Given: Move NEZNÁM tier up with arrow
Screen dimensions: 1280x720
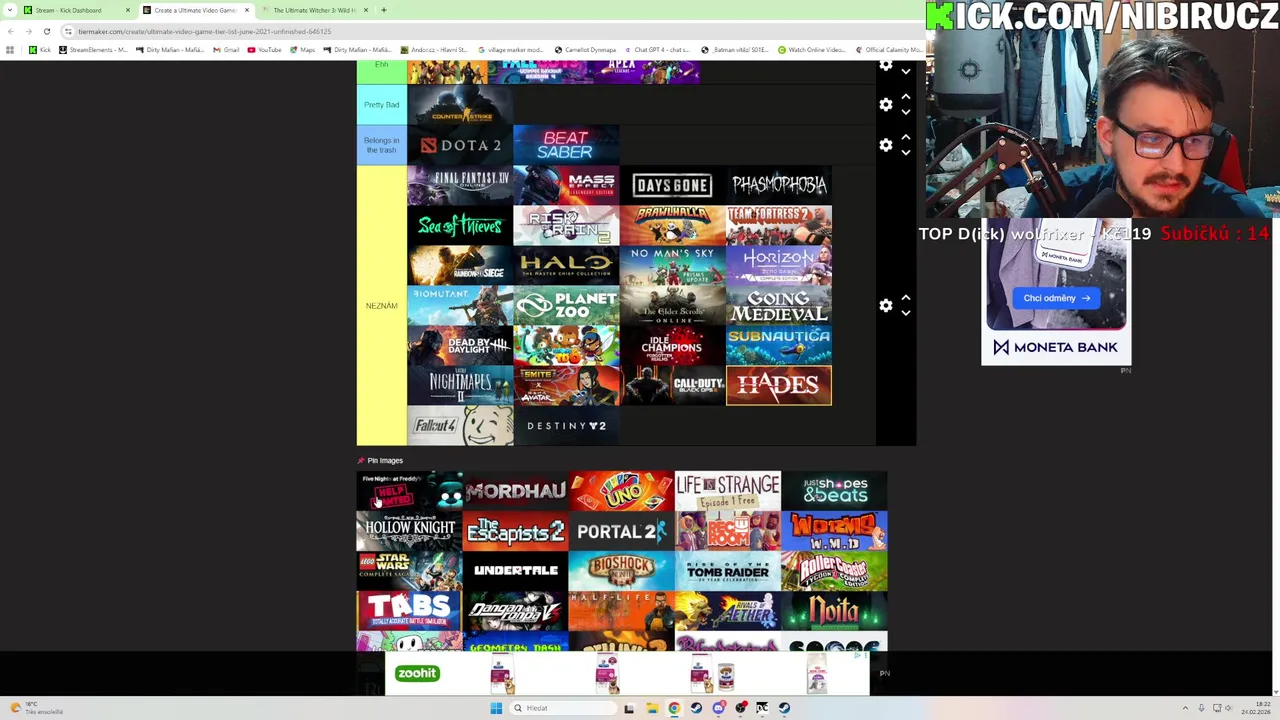Looking at the screenshot, I should click(906, 298).
